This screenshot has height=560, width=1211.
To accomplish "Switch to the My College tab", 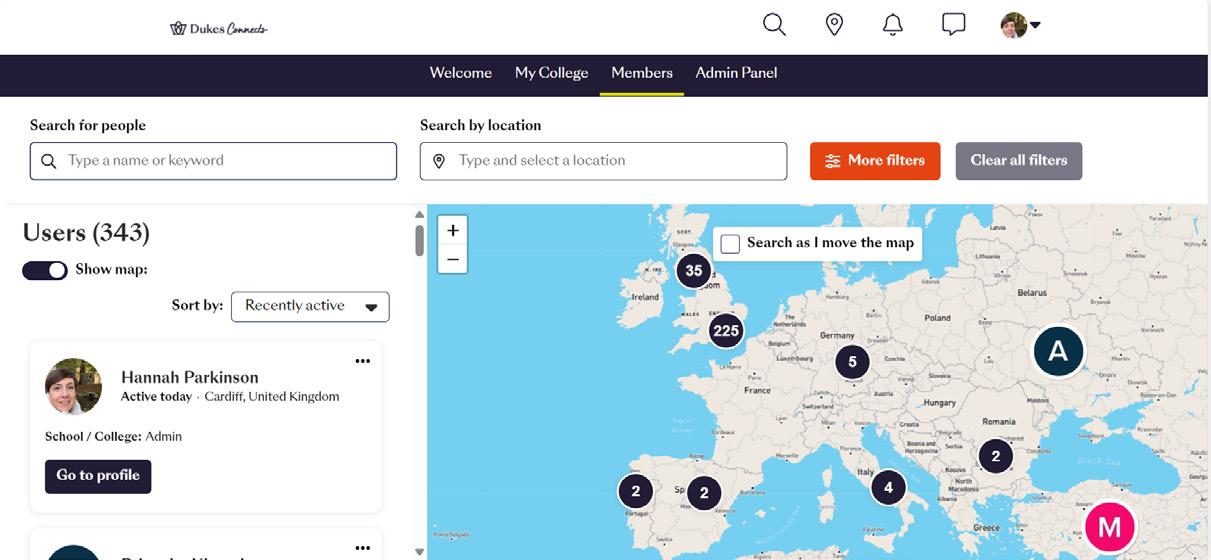I will click(551, 73).
